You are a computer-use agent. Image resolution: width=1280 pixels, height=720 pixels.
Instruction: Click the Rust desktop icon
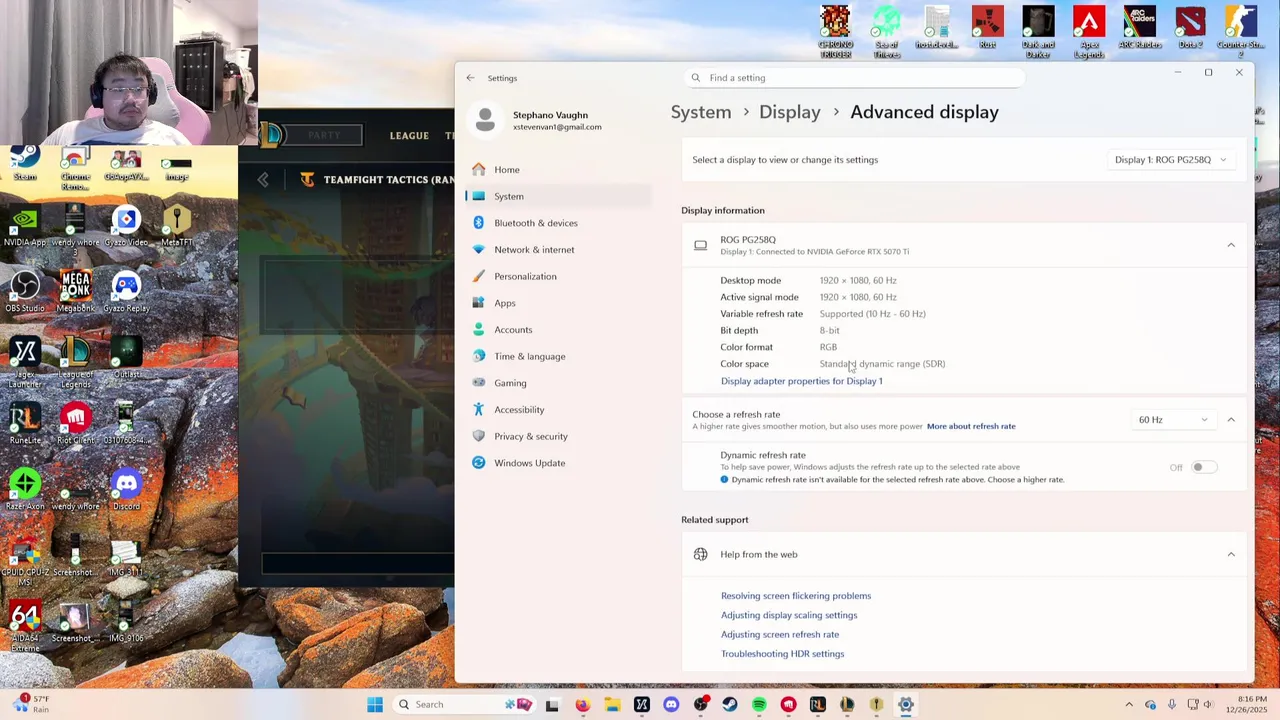(988, 28)
